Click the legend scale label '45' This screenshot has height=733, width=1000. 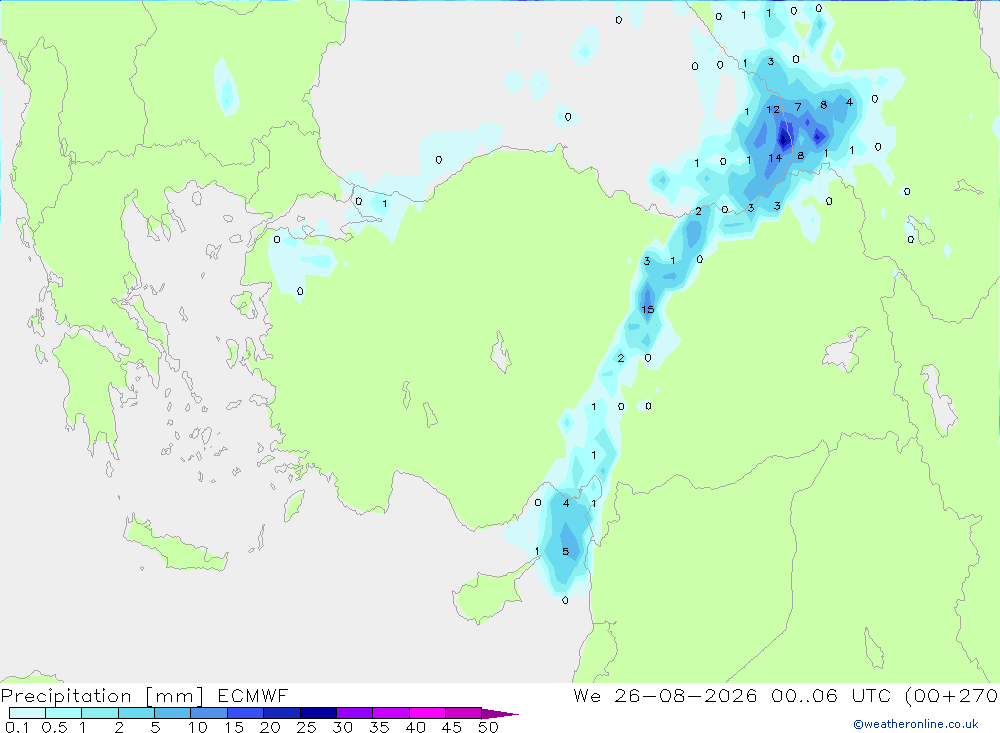(x=452, y=727)
